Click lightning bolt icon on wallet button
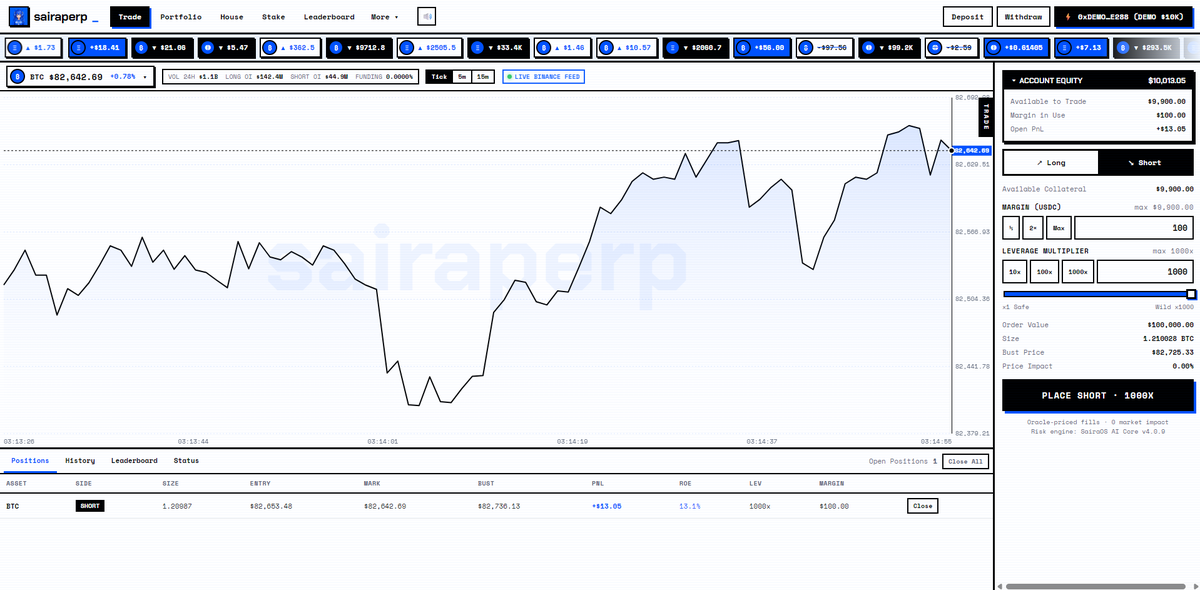The width and height of the screenshot is (1200, 590). (x=1067, y=17)
